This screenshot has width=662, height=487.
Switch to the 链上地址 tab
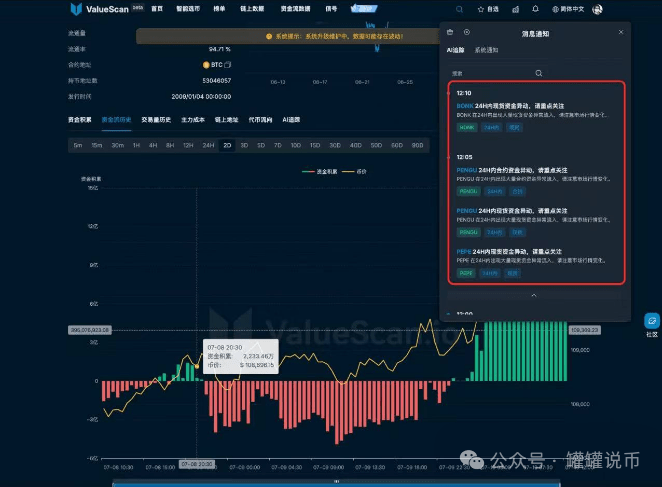pyautogui.click(x=226, y=120)
